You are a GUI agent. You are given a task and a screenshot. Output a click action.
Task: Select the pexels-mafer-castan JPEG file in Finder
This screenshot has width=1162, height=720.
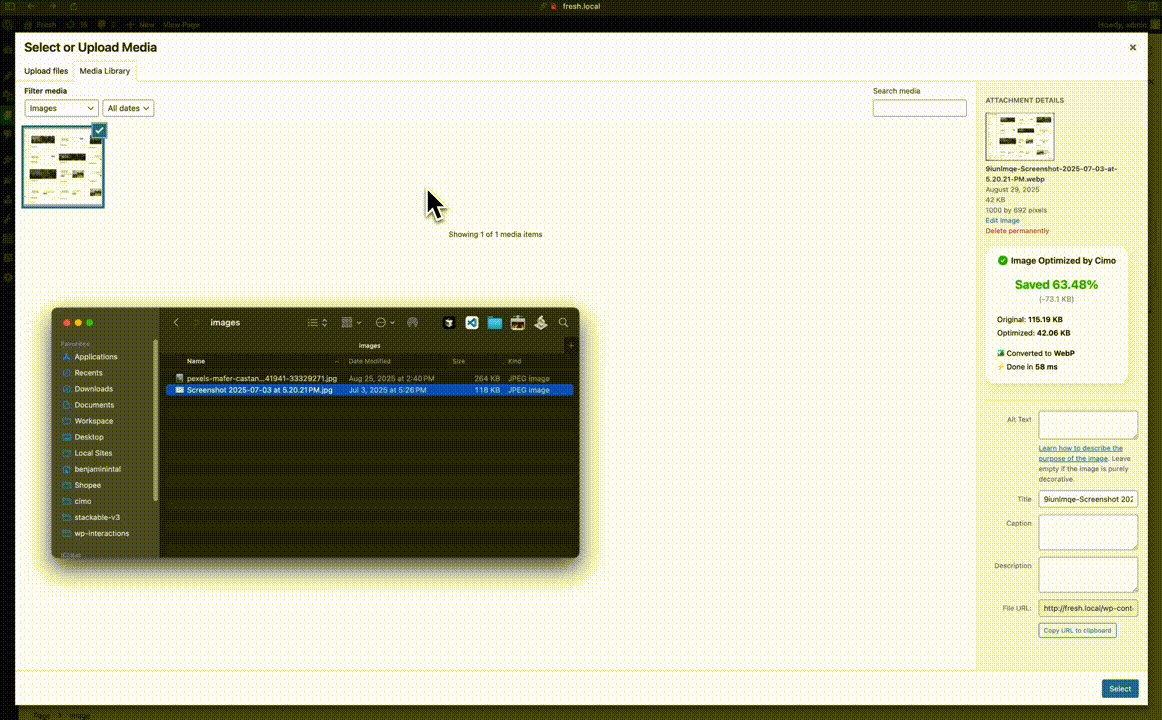[x=261, y=379]
